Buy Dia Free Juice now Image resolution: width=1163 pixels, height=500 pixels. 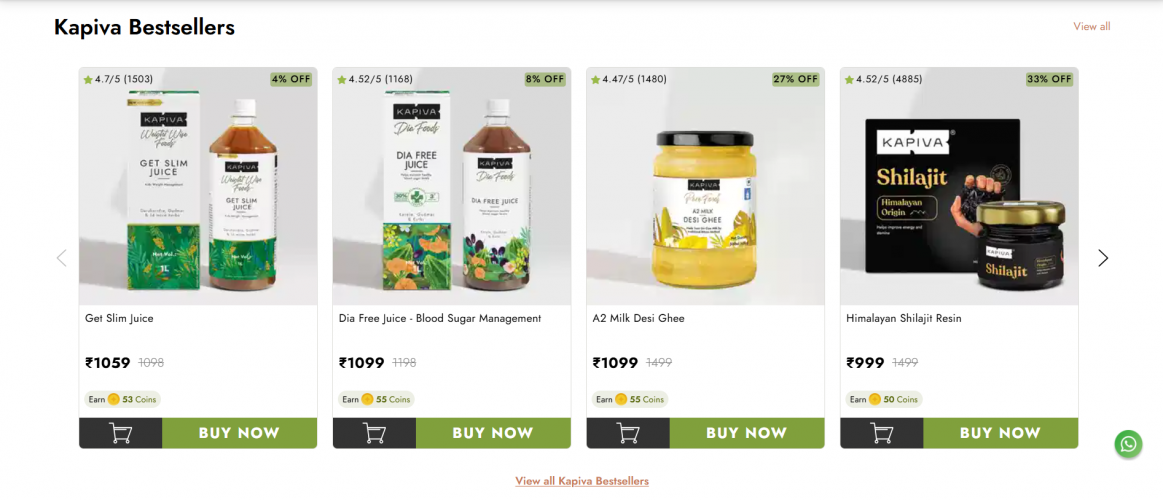click(x=493, y=433)
